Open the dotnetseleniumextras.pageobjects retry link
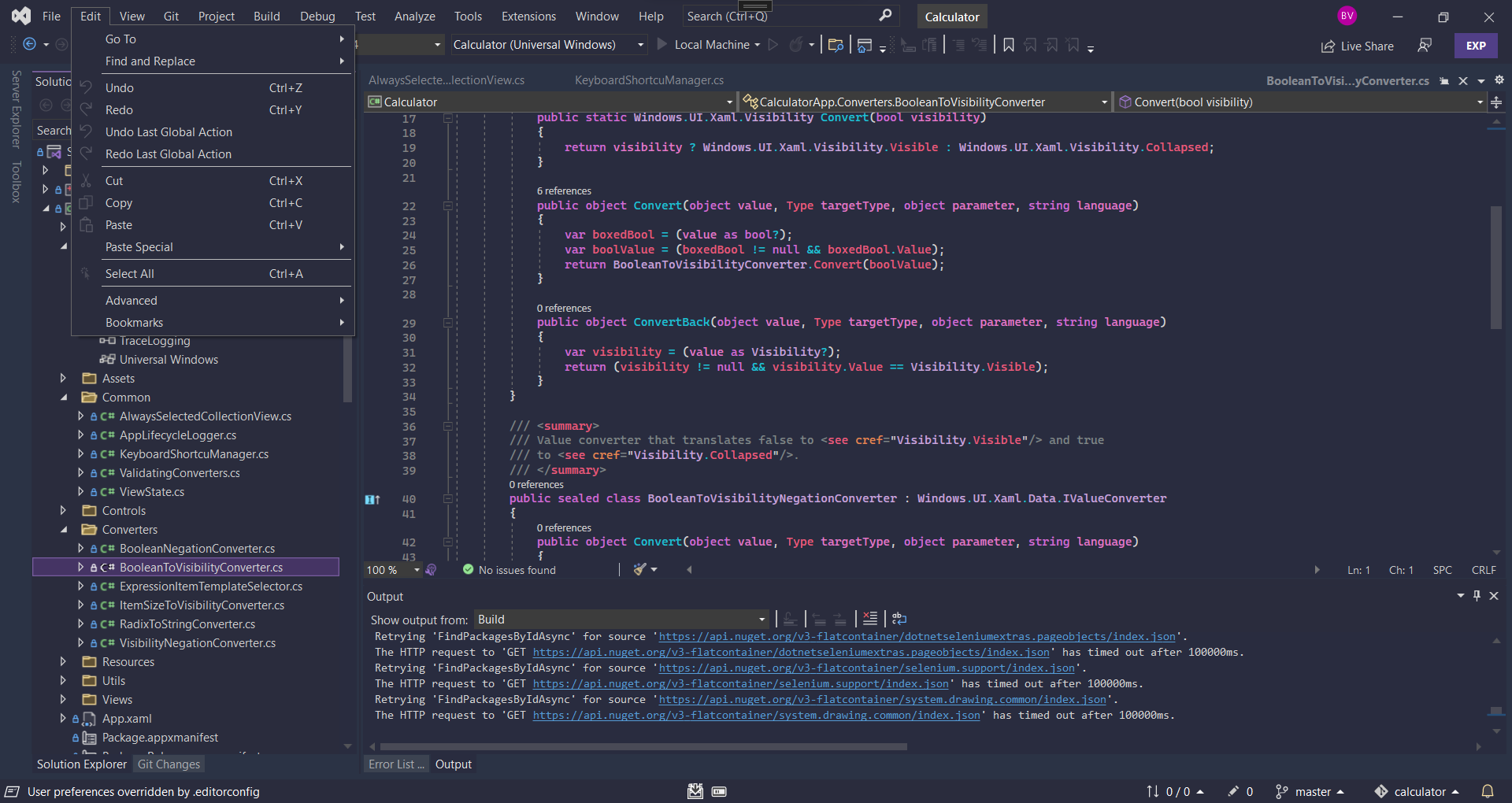 [x=917, y=637]
